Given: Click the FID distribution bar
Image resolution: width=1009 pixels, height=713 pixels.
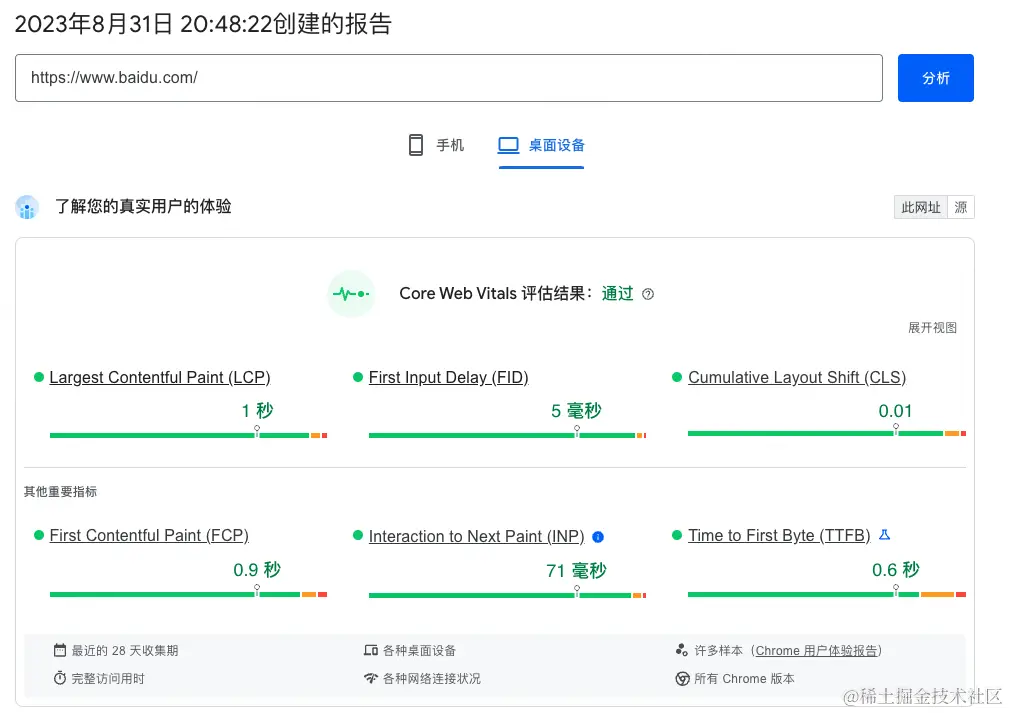Looking at the screenshot, I should coord(507,435).
